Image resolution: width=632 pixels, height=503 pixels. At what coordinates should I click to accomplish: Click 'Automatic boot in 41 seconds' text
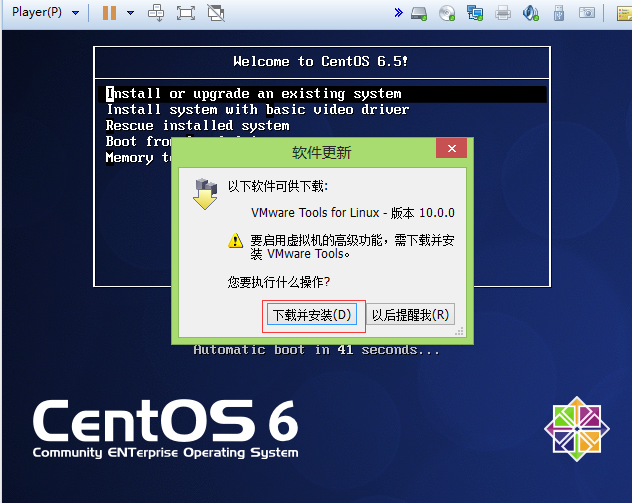(316, 350)
